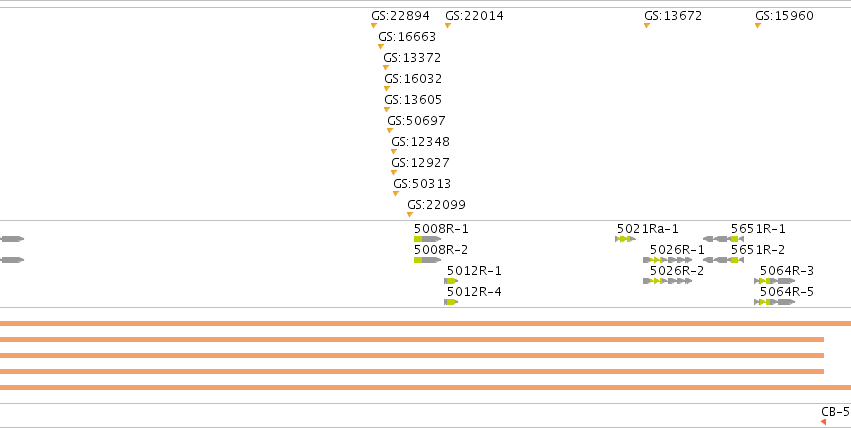
Task: Open the 5026R-1 transcript model
Action: click(x=668, y=260)
